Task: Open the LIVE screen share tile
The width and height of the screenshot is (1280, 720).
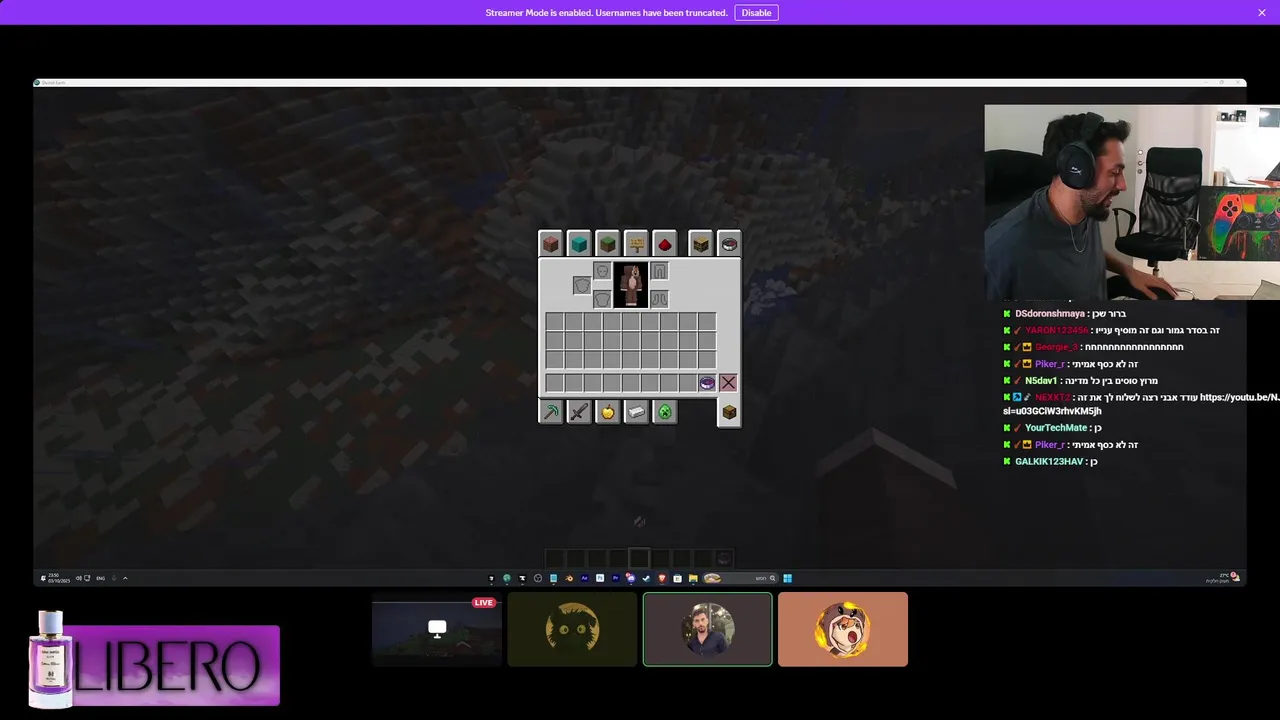Action: [x=437, y=629]
